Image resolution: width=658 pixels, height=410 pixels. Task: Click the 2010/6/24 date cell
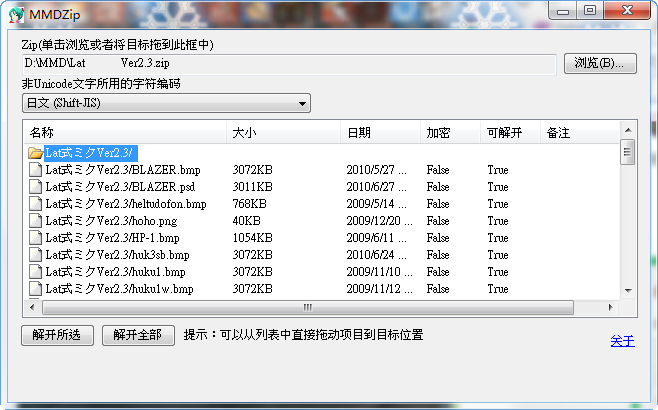pyautogui.click(x=376, y=255)
